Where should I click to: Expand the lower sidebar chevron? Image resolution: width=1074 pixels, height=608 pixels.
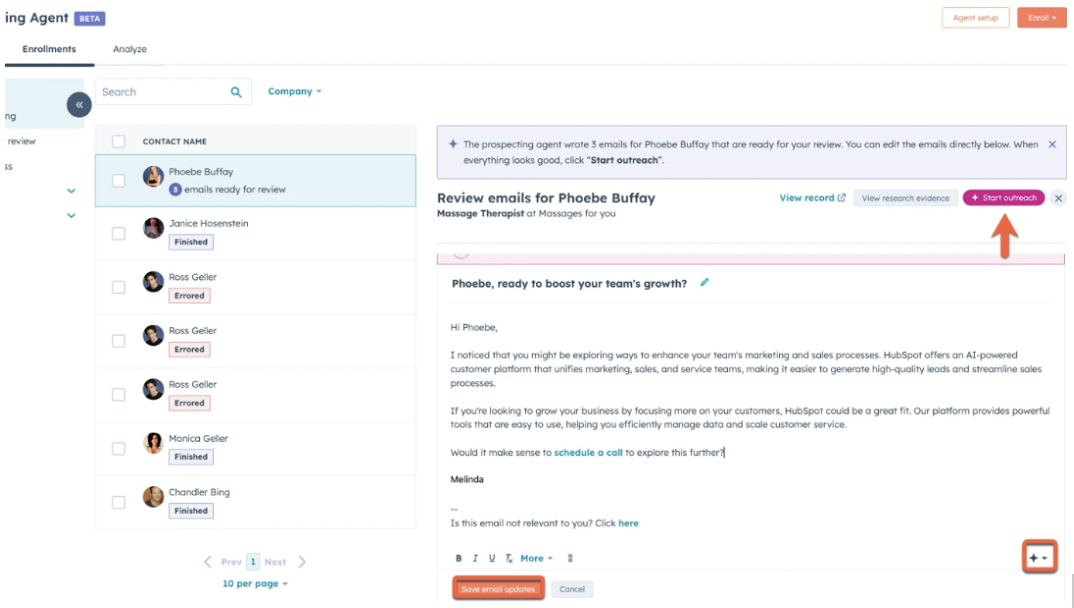(71, 215)
